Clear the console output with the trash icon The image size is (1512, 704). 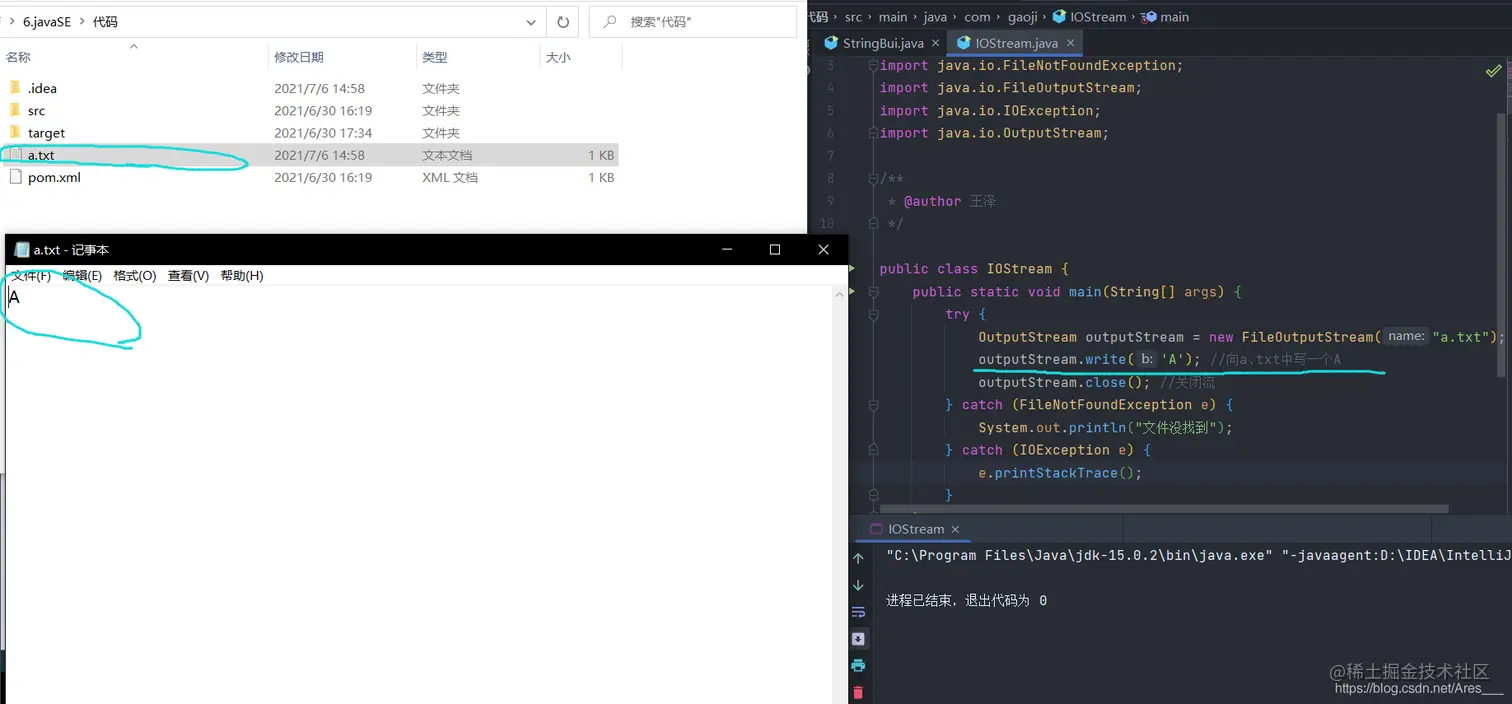(x=859, y=691)
